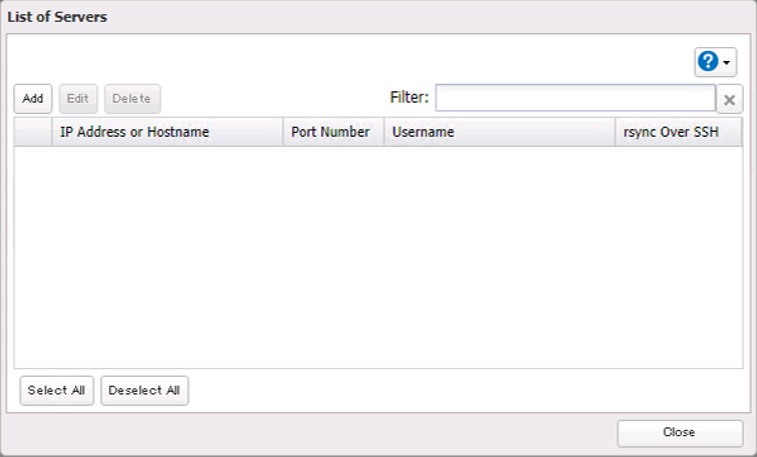Click the Filter label text
Screen dimensions: 757x457
coord(409,98)
